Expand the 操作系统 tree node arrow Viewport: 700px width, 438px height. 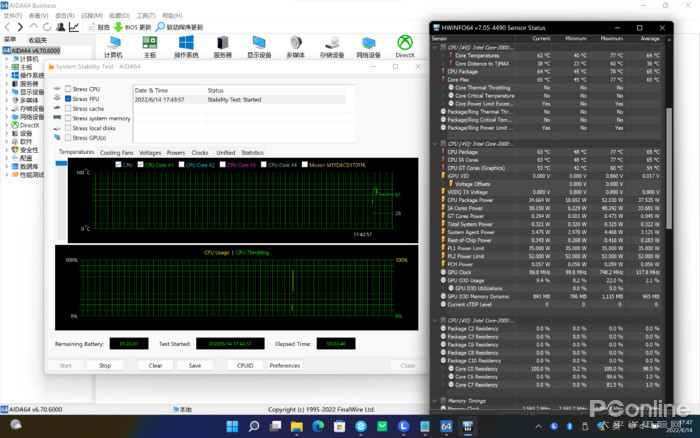(x=6, y=75)
